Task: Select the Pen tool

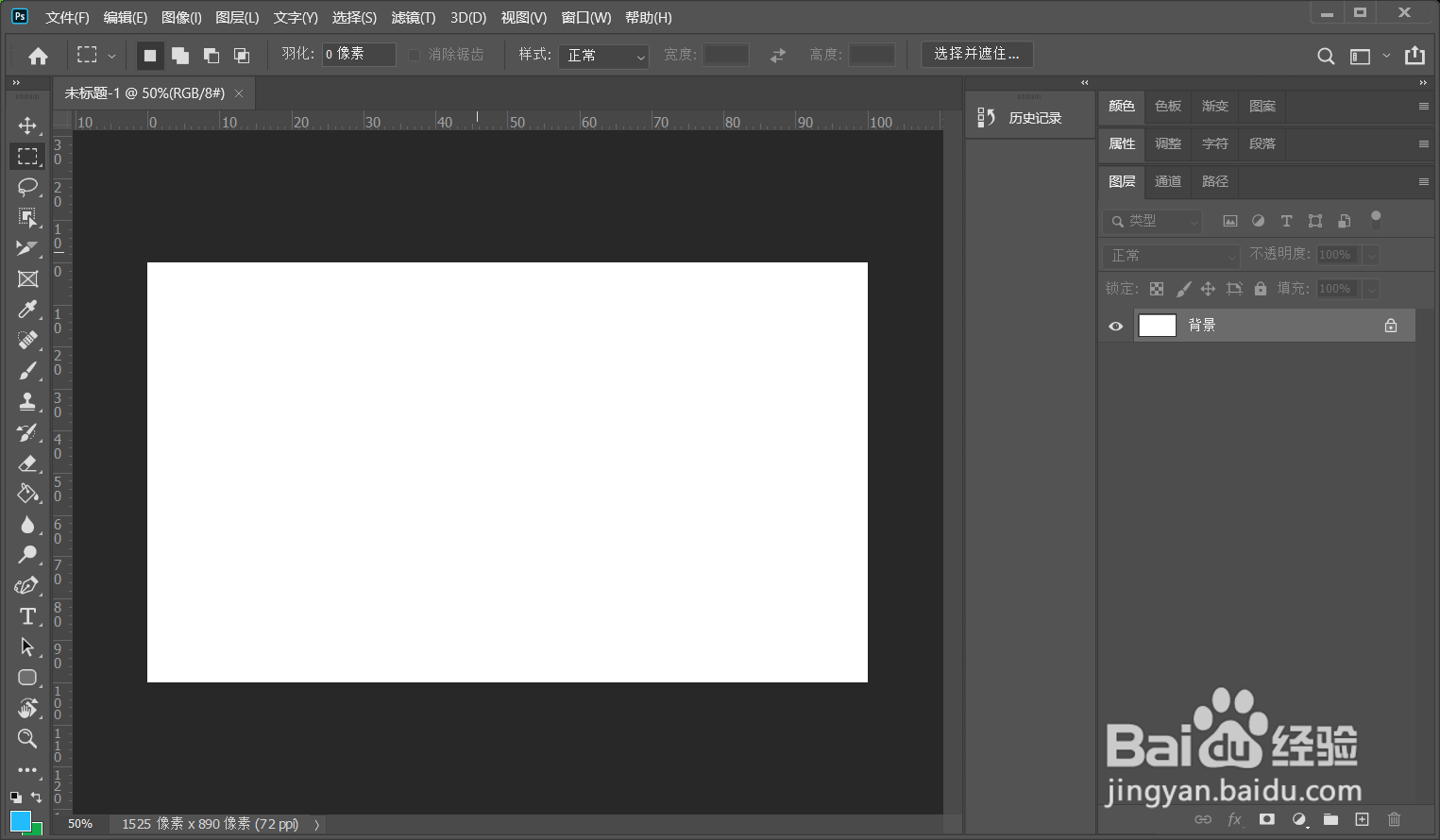Action: 27,585
